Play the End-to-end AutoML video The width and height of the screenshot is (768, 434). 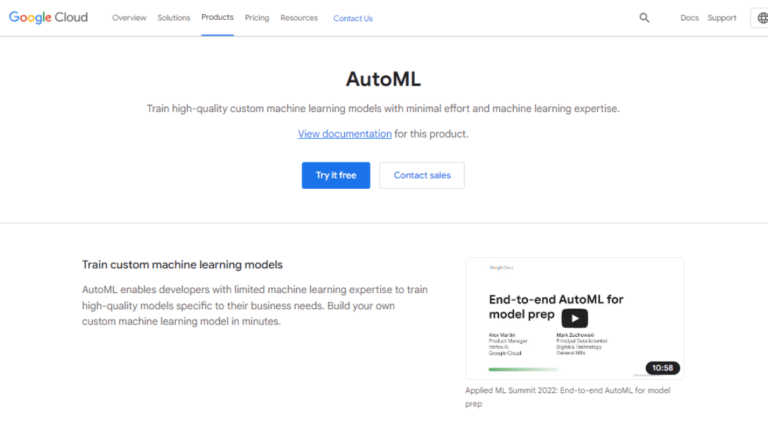(575, 318)
